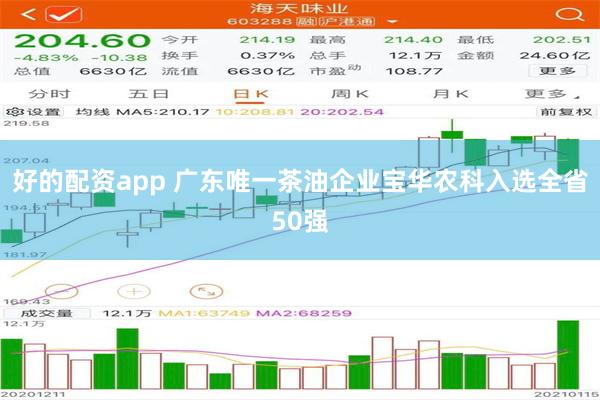
Task: Zoom in chart with plus circle
Action: click(134, 292)
